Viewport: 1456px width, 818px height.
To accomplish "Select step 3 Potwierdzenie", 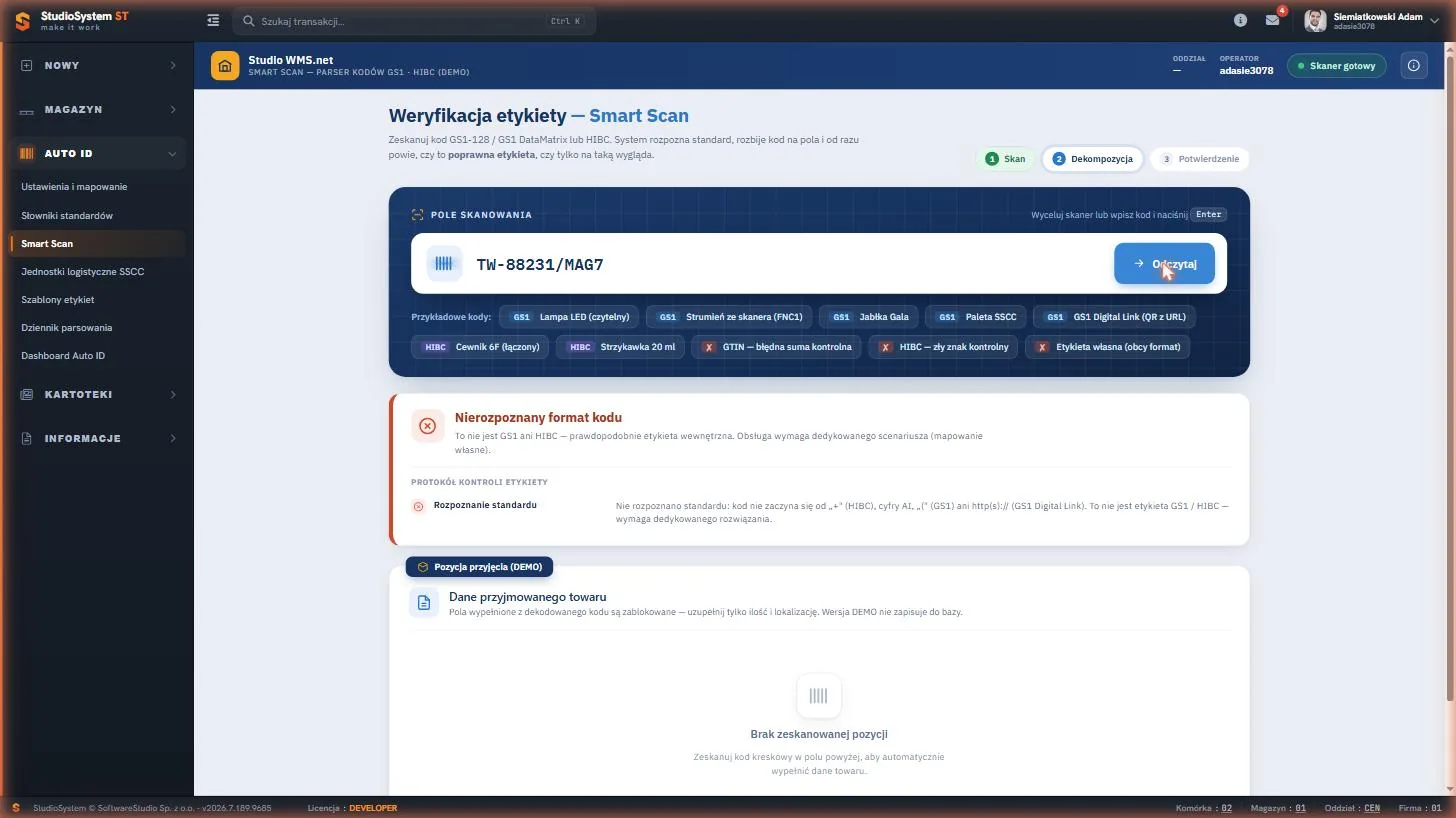I will [x=1199, y=159].
